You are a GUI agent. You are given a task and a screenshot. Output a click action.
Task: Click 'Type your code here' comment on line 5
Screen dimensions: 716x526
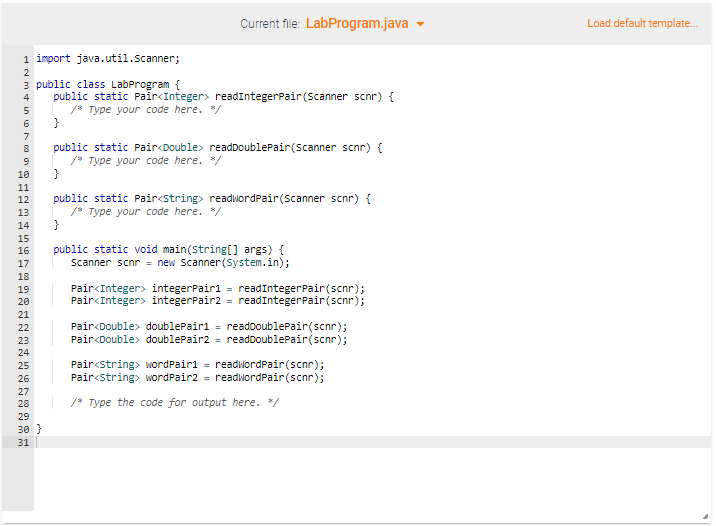[146, 110]
